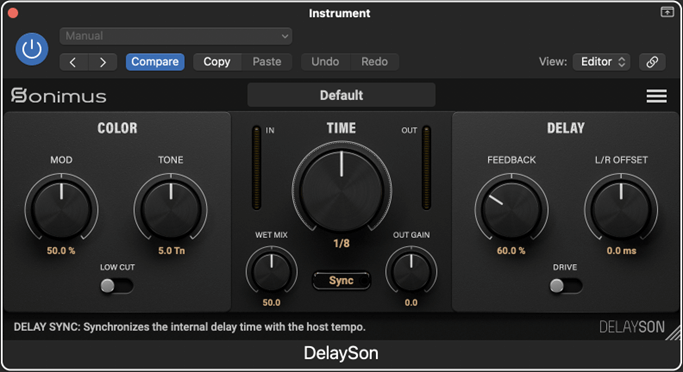Click the Paste button
This screenshot has height=372, width=683.
click(x=267, y=62)
